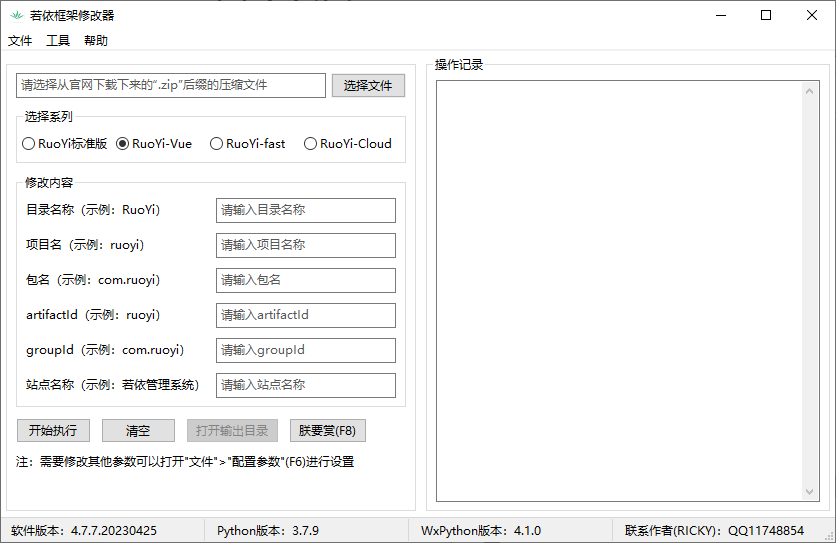Maximize the 若依框架修改器 window
The image size is (836, 543).
point(766,15)
